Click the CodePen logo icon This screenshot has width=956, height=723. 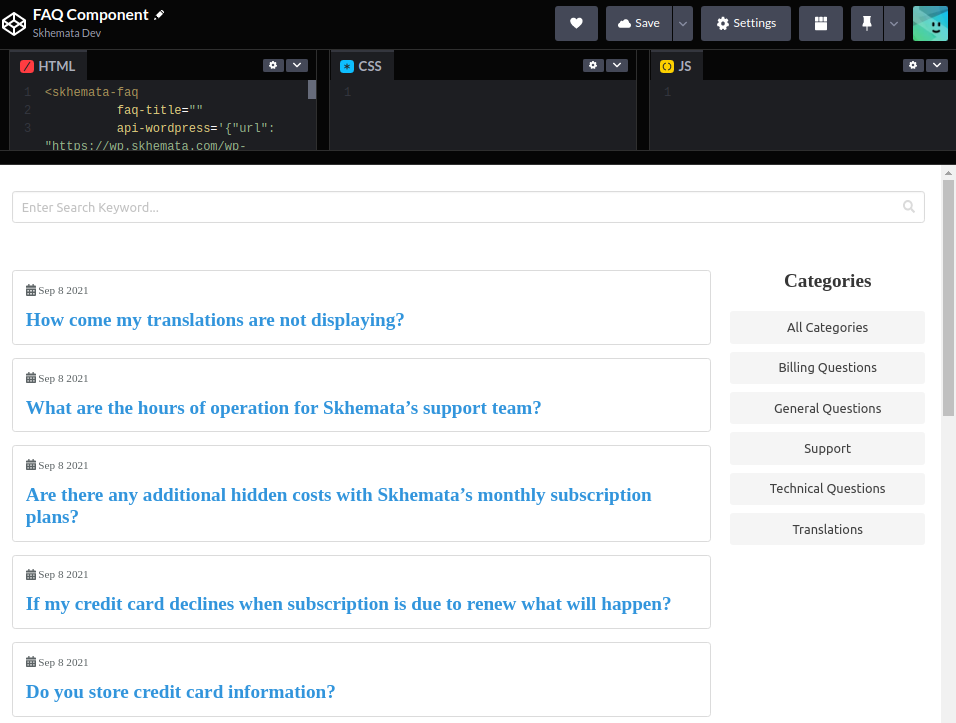[14, 24]
